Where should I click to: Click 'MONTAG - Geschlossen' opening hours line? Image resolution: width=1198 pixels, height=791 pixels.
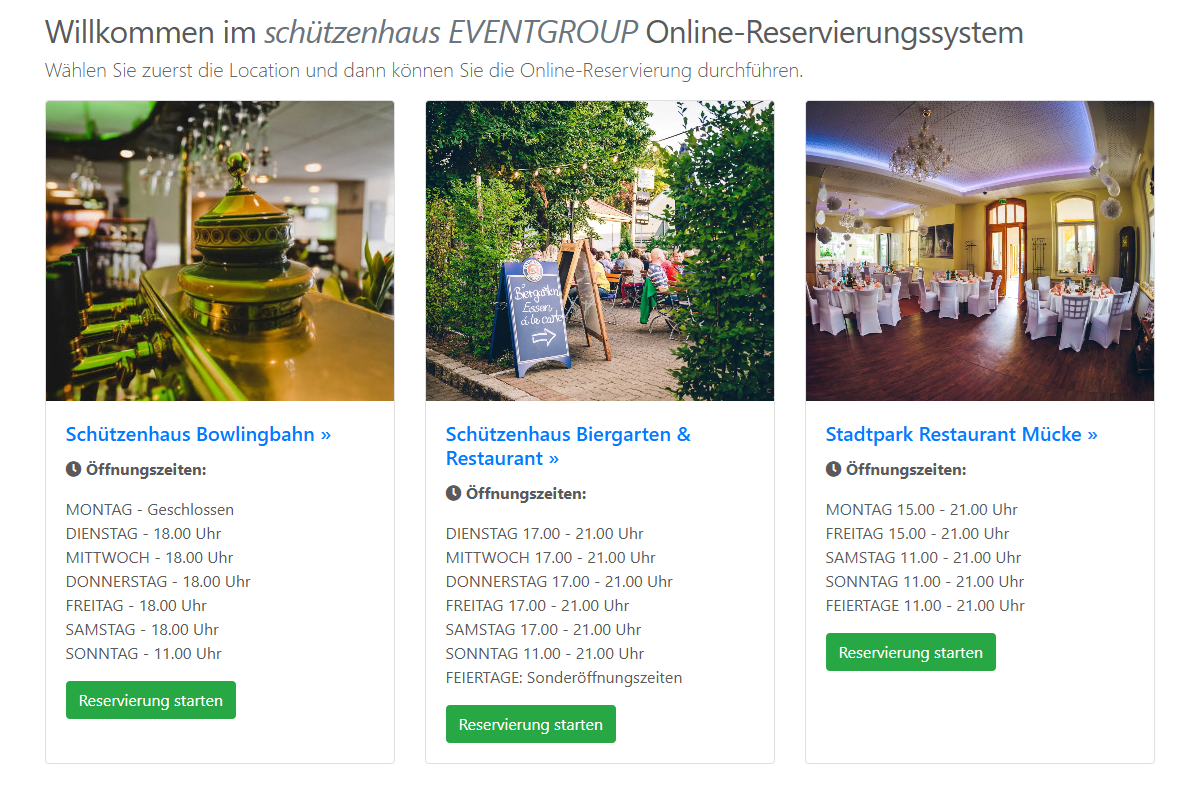coord(150,509)
